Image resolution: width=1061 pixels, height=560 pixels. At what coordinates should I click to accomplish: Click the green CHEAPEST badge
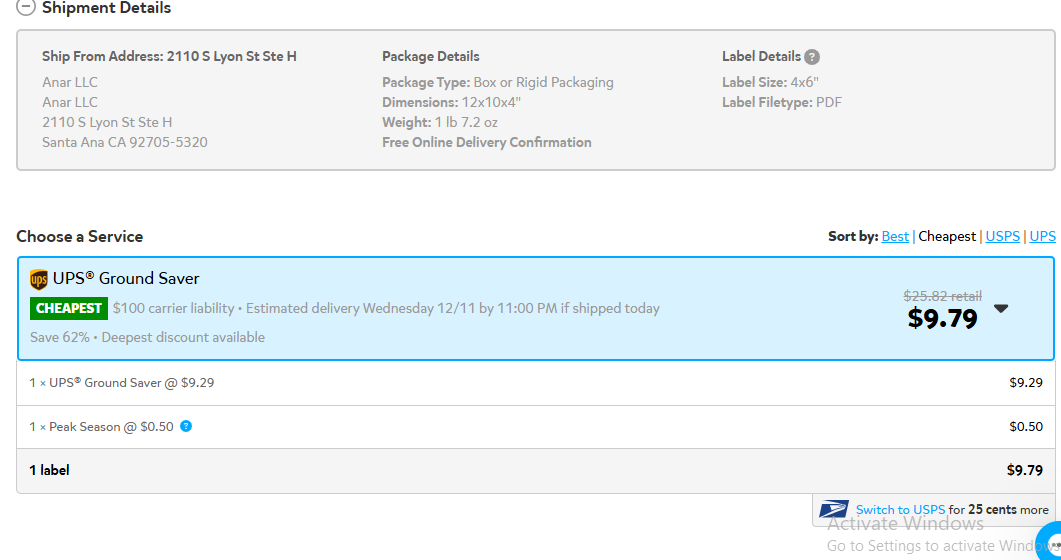coord(69,308)
